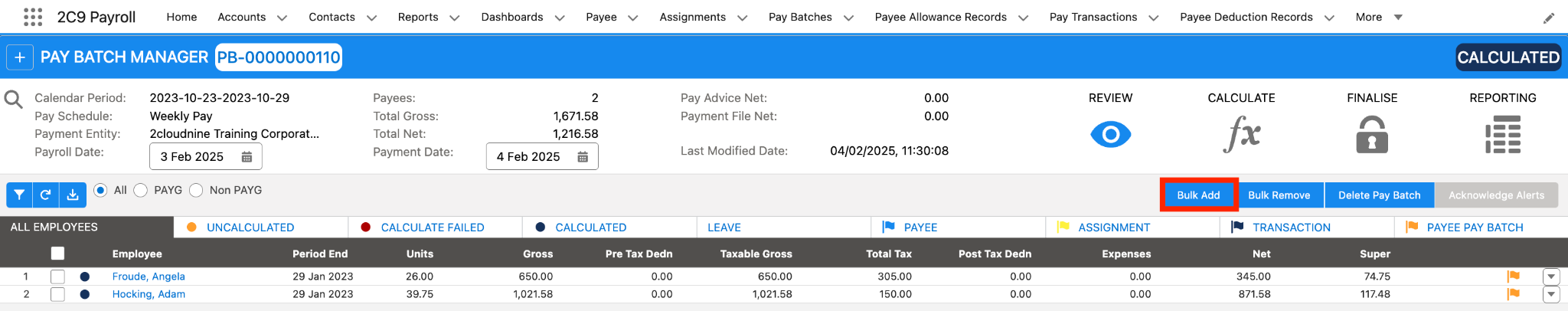The width and height of the screenshot is (1568, 311).
Task: Click the edit pencil icon in navigation bar
Action: pyautogui.click(x=1549, y=18)
